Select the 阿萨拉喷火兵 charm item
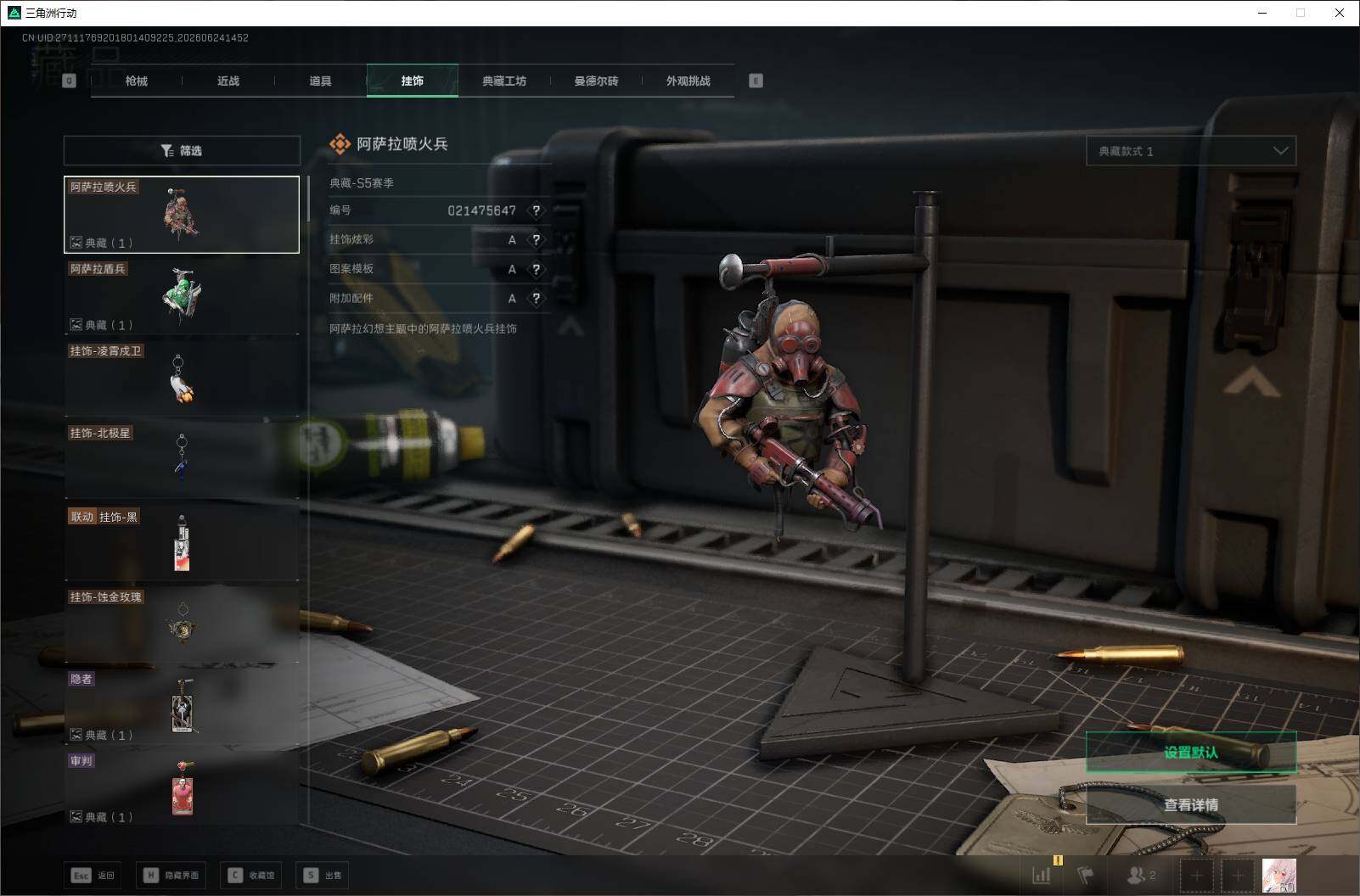1360x896 pixels. (x=182, y=215)
